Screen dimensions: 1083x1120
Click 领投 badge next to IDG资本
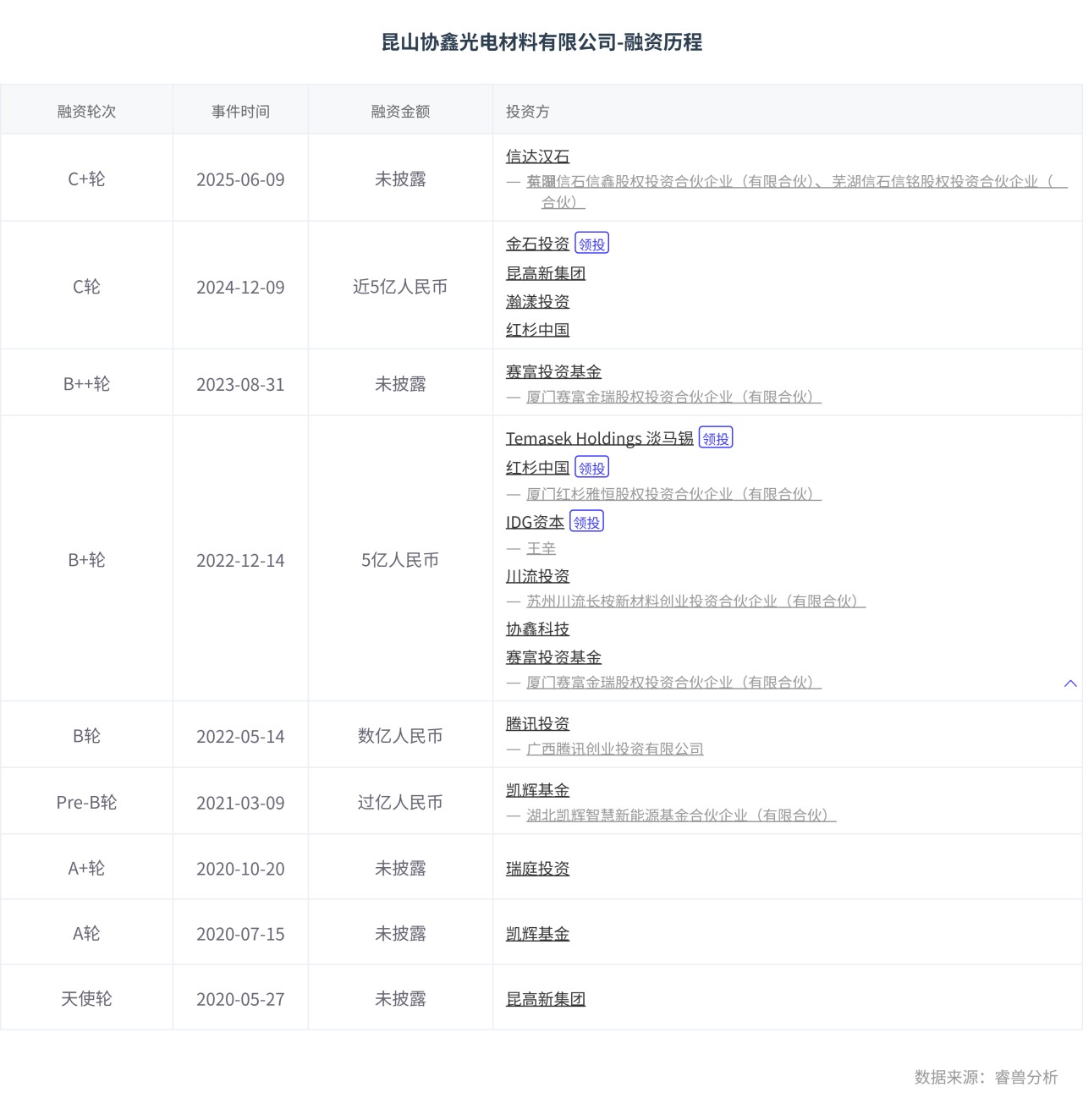point(586,522)
